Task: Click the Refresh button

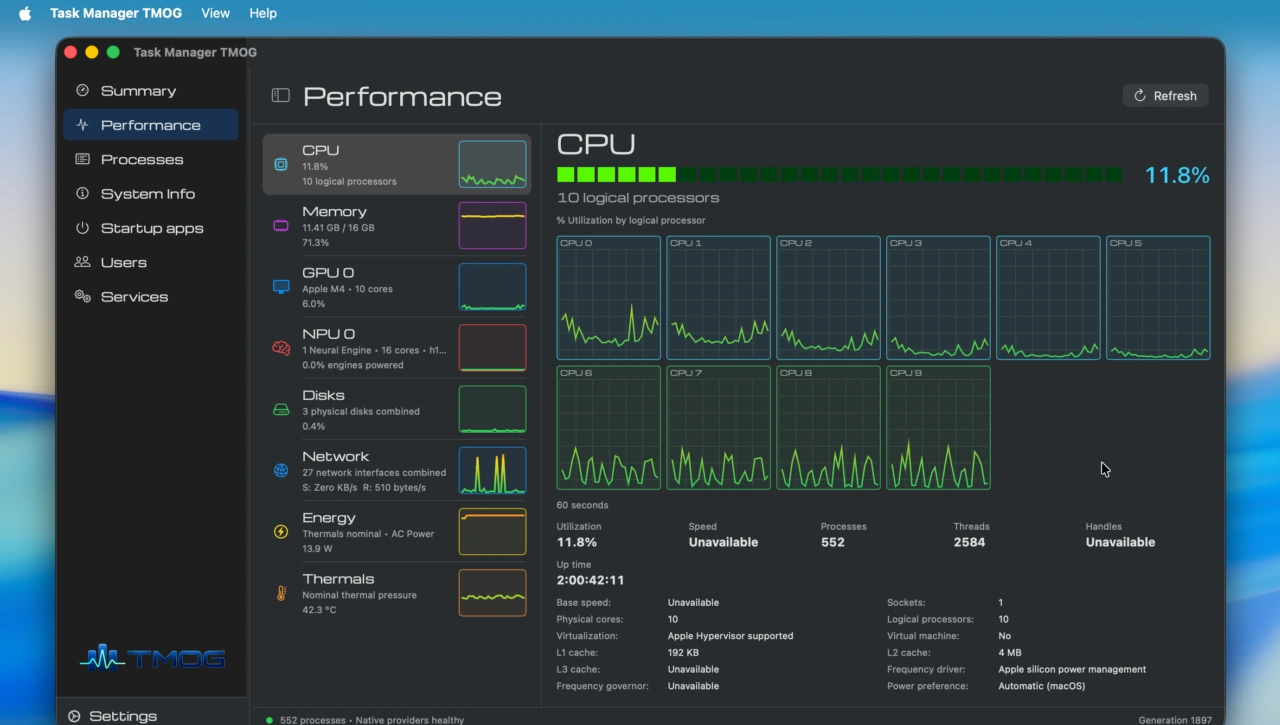Action: (x=1166, y=96)
